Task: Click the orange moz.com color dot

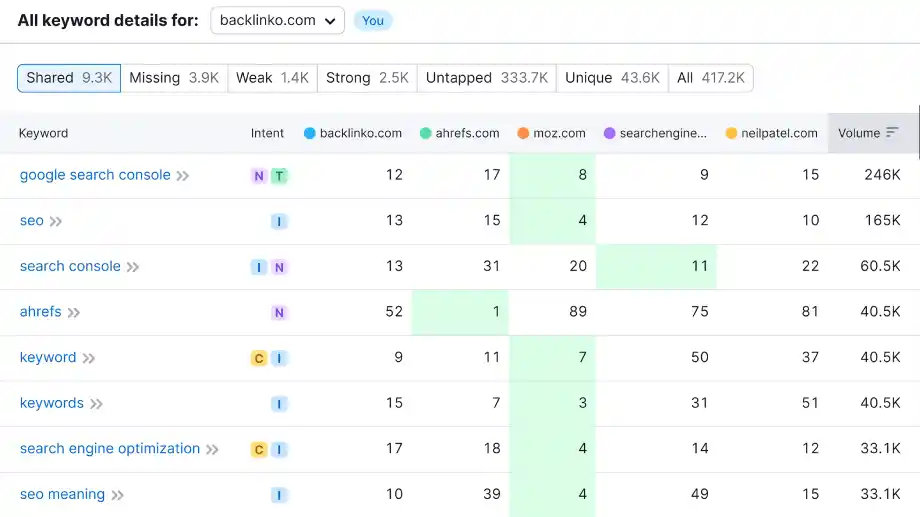Action: (523, 133)
